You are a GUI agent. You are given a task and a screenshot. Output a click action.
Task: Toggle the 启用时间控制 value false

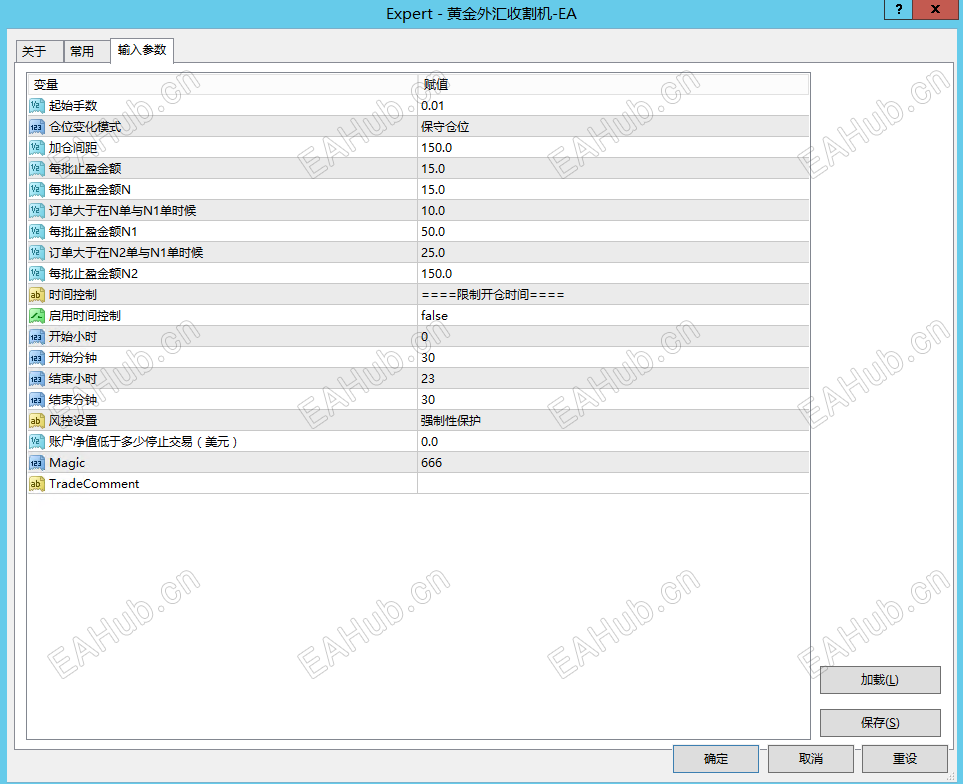(613, 316)
